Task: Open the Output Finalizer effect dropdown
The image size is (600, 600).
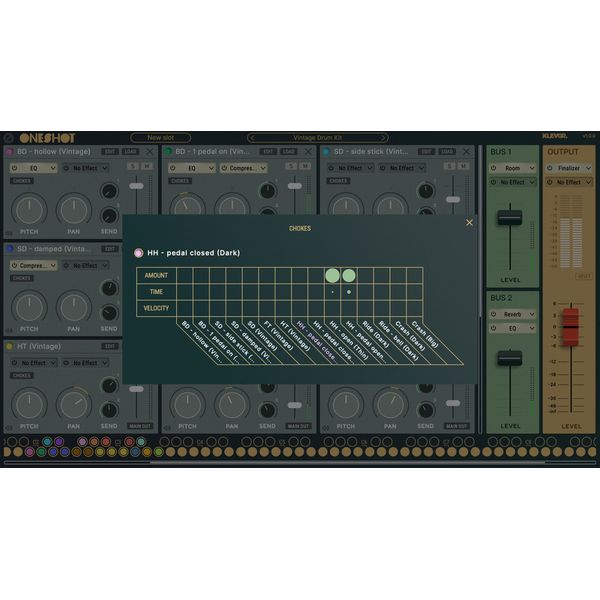Action: (x=573, y=168)
